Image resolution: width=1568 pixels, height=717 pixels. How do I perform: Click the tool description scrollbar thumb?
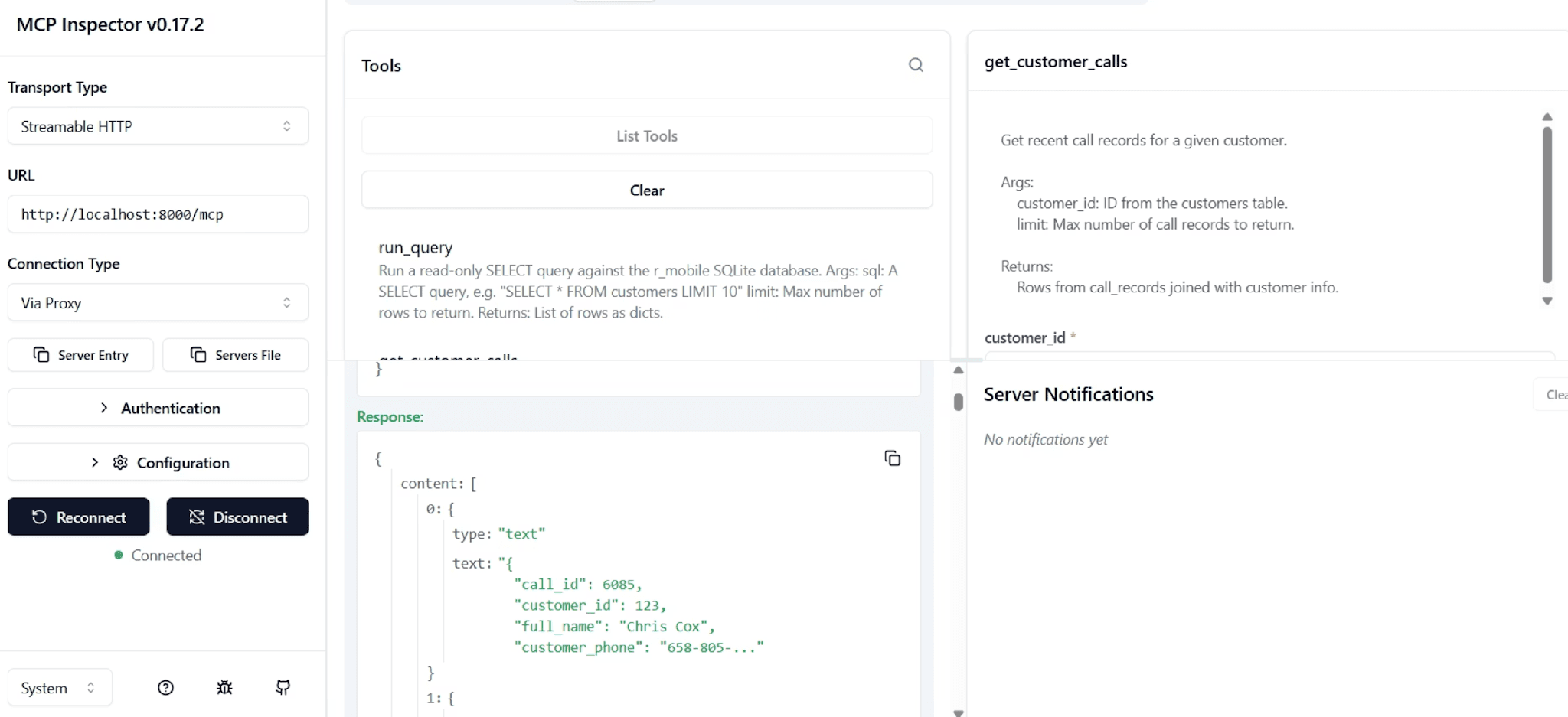pos(1547,205)
